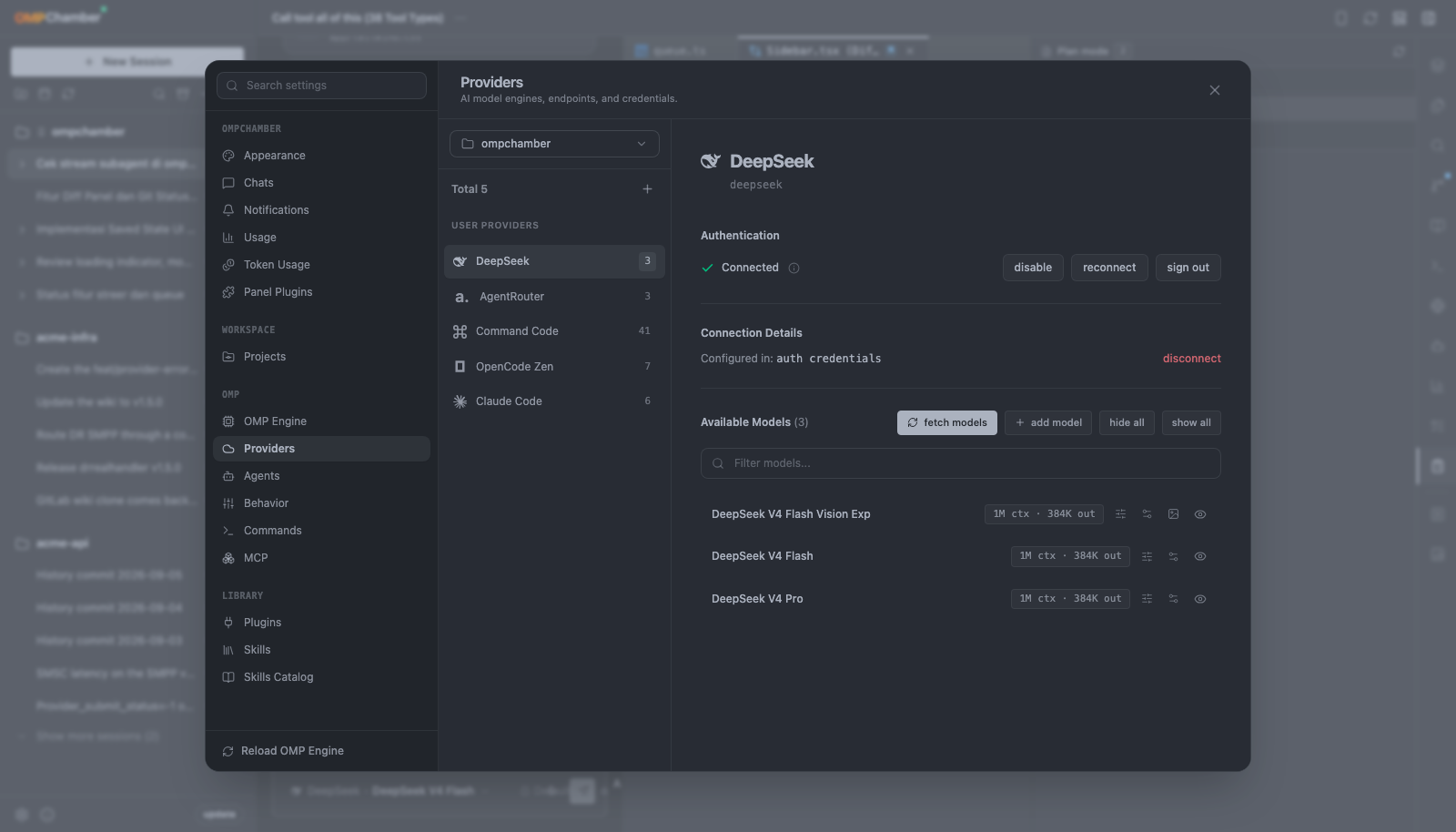
Task: Click the add model button
Action: pos(1048,422)
